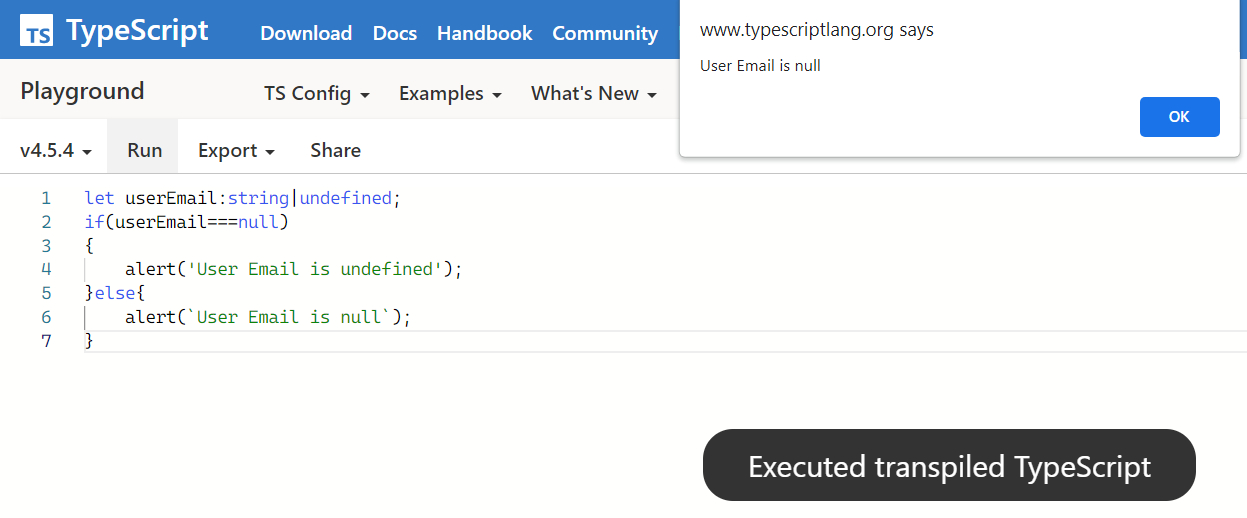Open the Download page in navigation
The height and width of the screenshot is (518, 1247).
306,33
